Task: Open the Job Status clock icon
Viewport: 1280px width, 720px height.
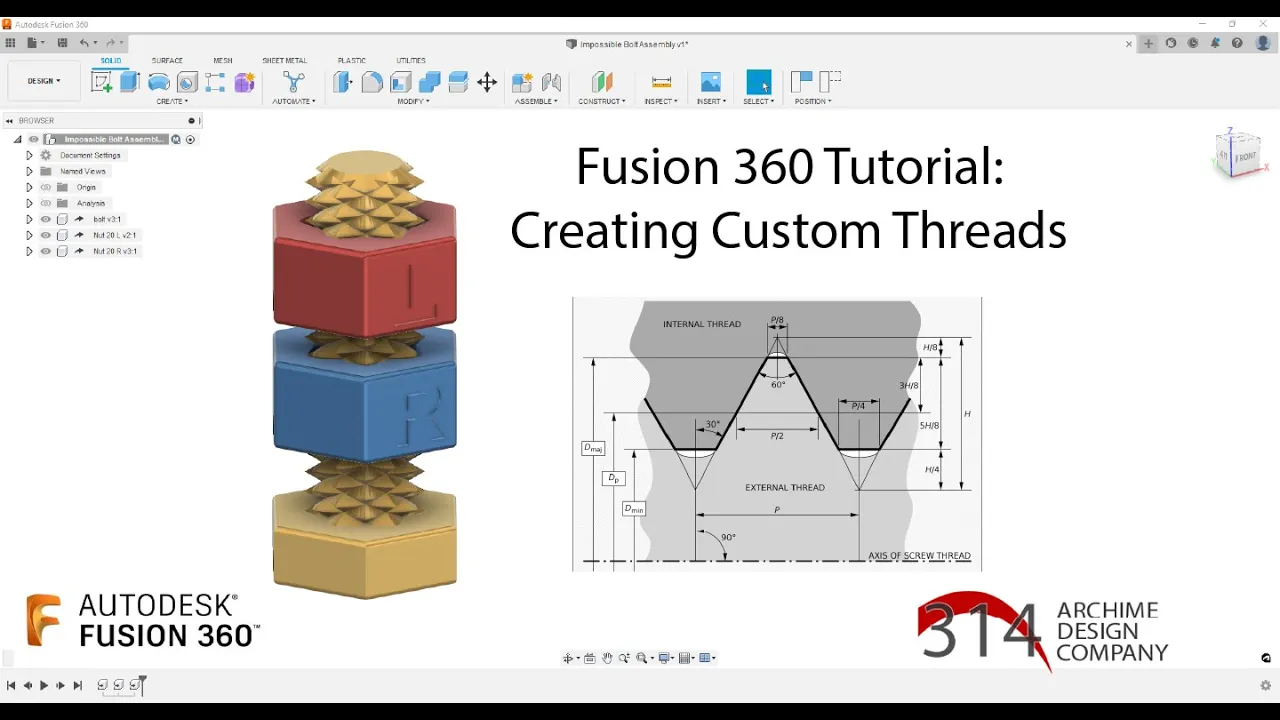Action: 1193,43
